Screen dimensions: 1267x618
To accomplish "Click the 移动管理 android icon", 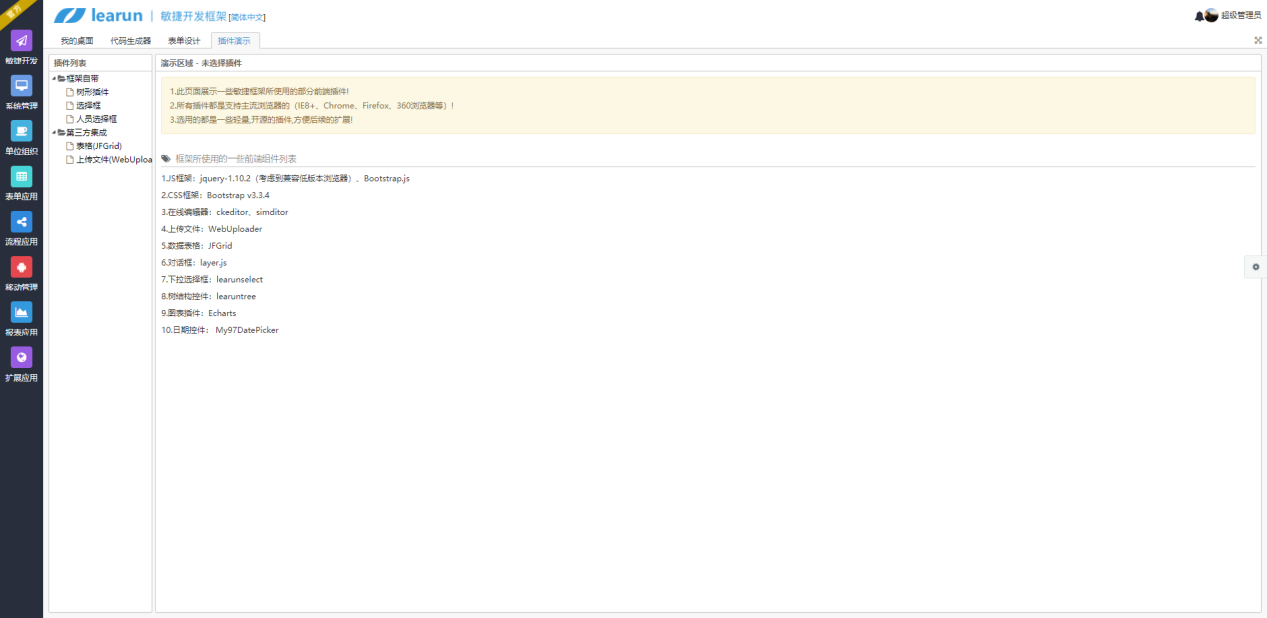I will 21,267.
